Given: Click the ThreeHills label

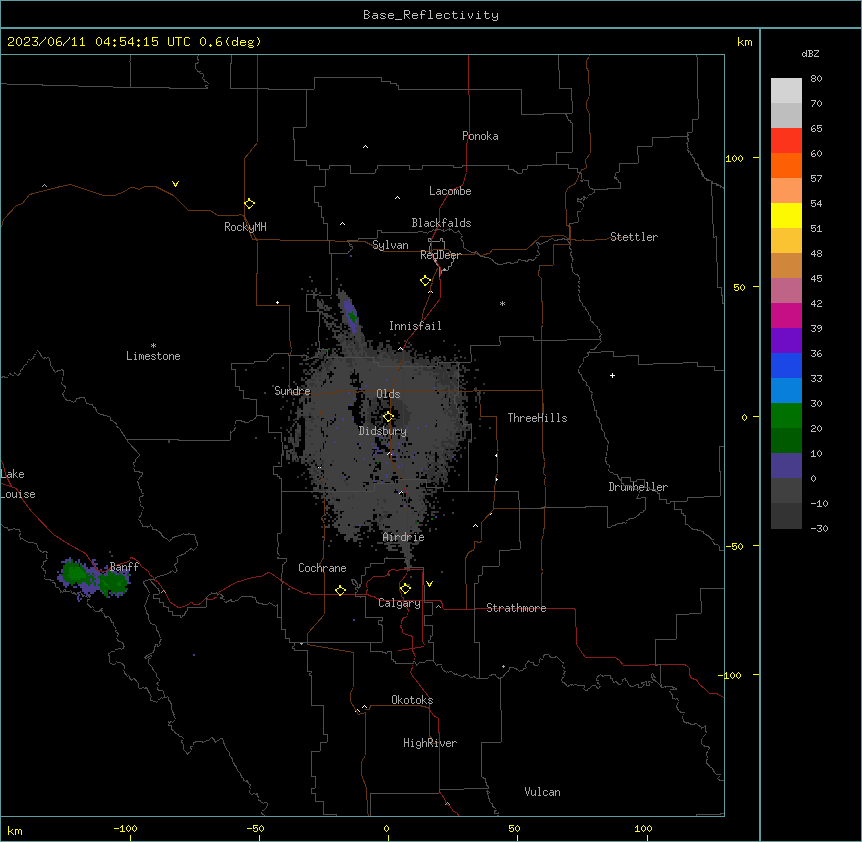Looking at the screenshot, I should point(537,418).
